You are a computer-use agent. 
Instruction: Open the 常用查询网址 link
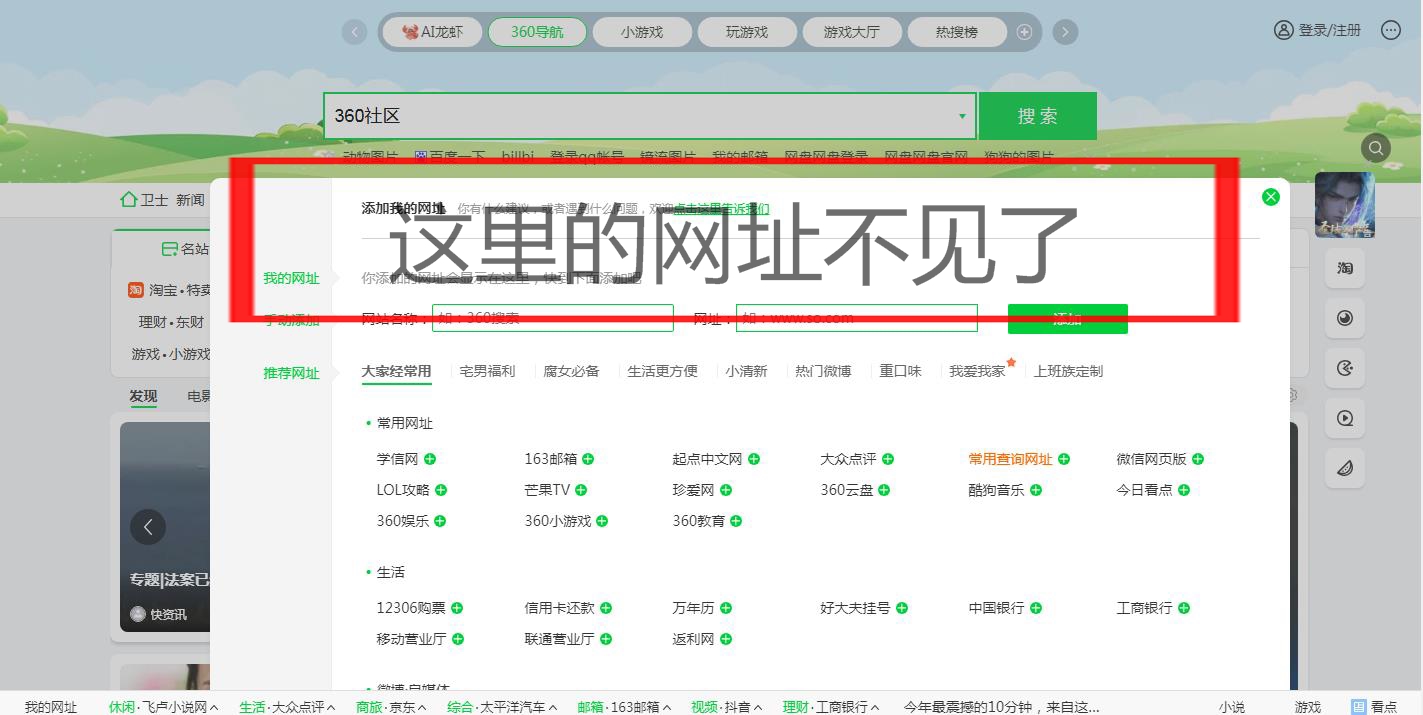pos(1010,459)
